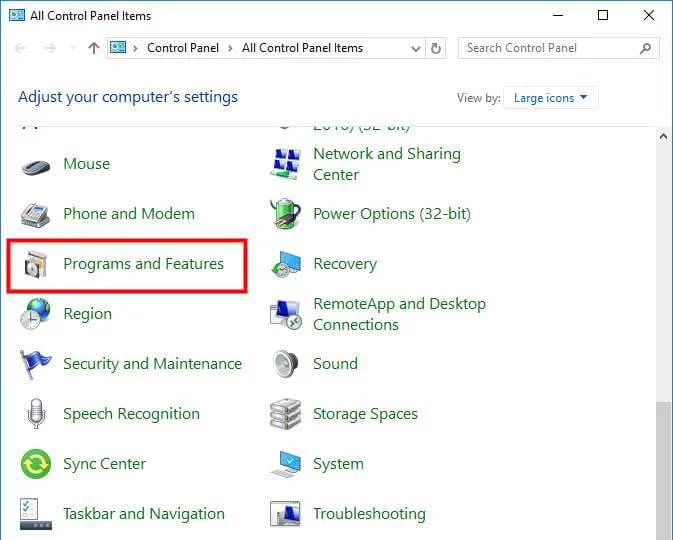Click the search magnifier icon
The height and width of the screenshot is (540, 673).
click(645, 48)
